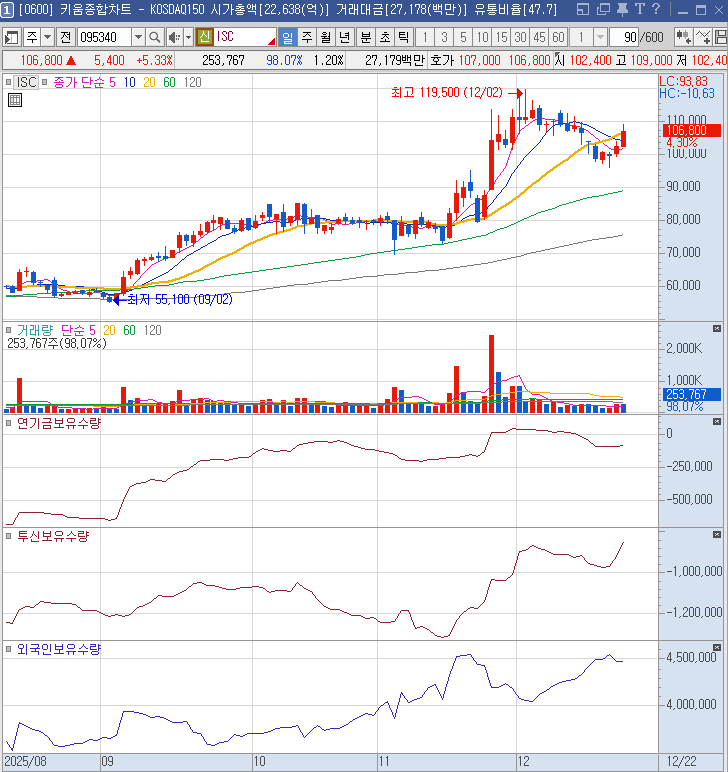The image size is (728, 772).
Task: Open the data grid table icon on chart
Action: point(15,100)
